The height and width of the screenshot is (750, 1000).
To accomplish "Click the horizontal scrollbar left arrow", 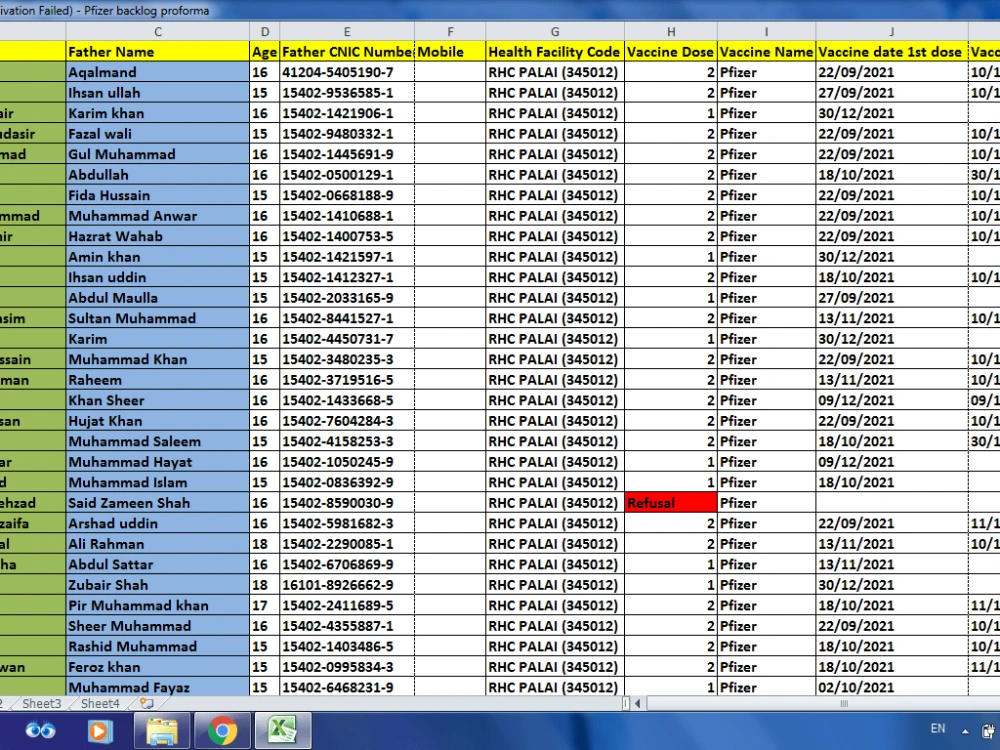I will click(637, 703).
